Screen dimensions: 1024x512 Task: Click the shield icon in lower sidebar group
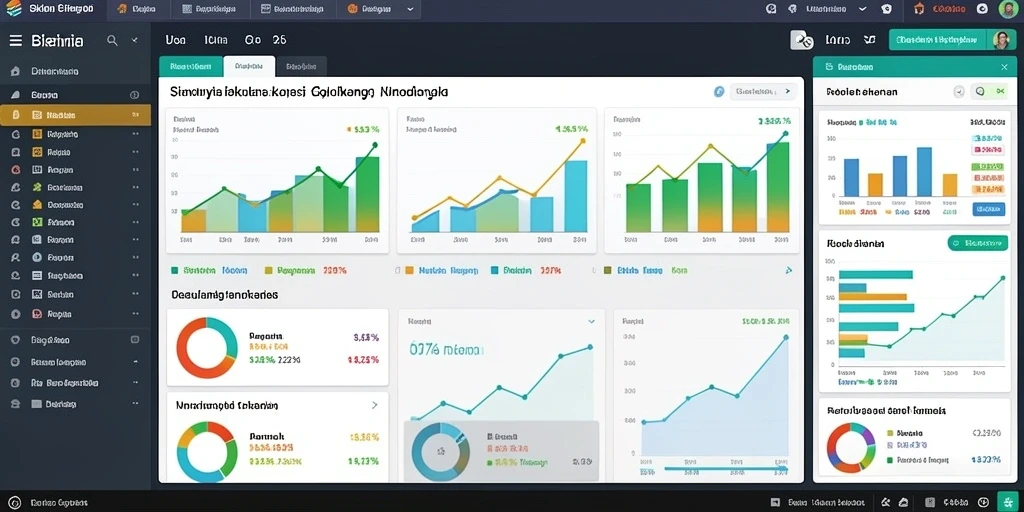click(x=16, y=340)
